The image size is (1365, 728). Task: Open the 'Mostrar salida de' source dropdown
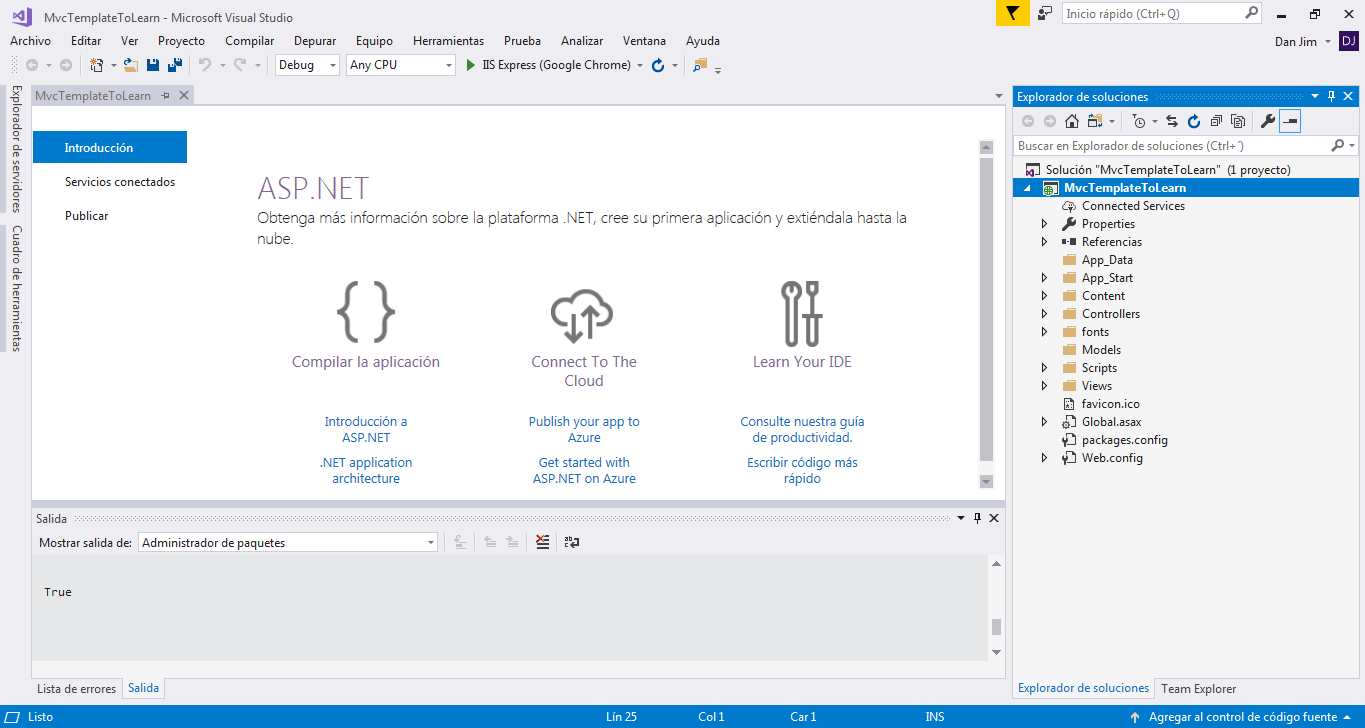(x=288, y=542)
